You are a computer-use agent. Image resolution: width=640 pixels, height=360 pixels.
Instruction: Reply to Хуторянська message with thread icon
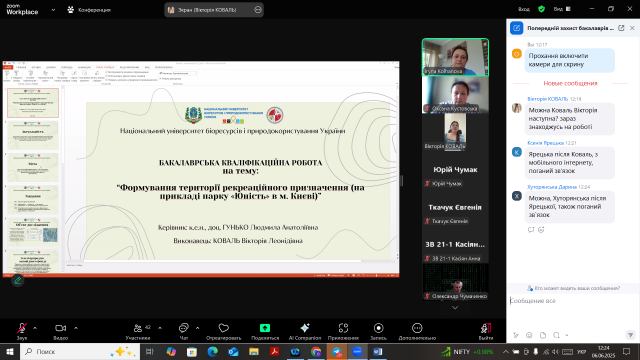point(531,230)
